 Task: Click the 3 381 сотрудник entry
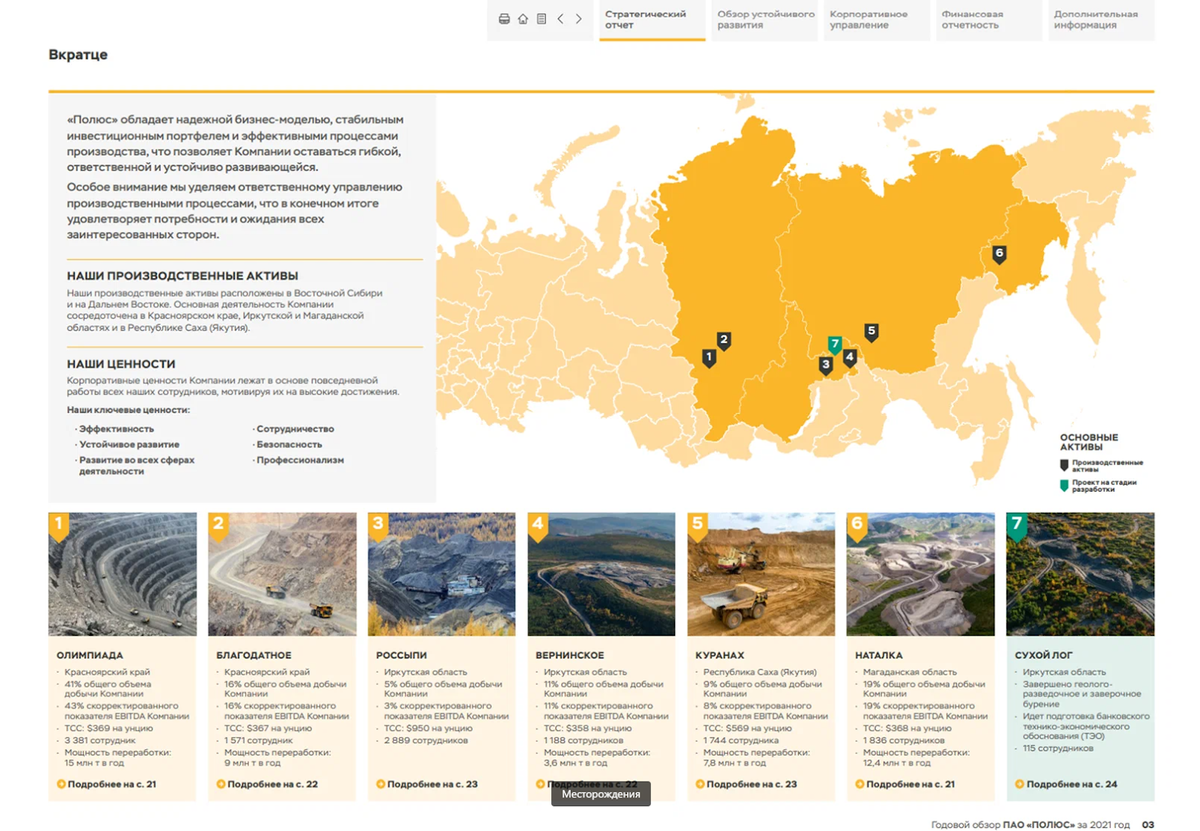click(x=100, y=741)
